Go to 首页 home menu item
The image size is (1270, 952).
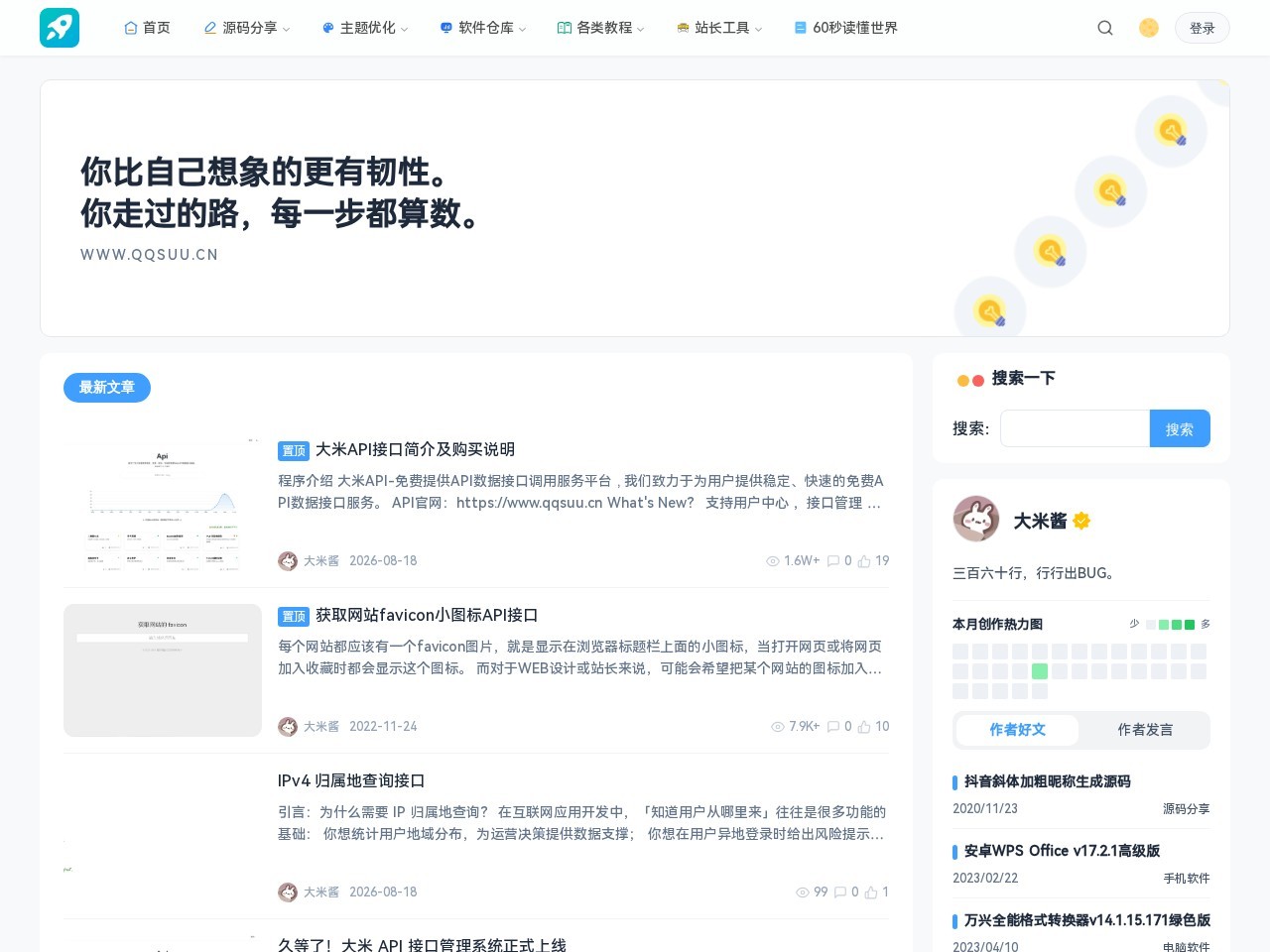point(147,28)
